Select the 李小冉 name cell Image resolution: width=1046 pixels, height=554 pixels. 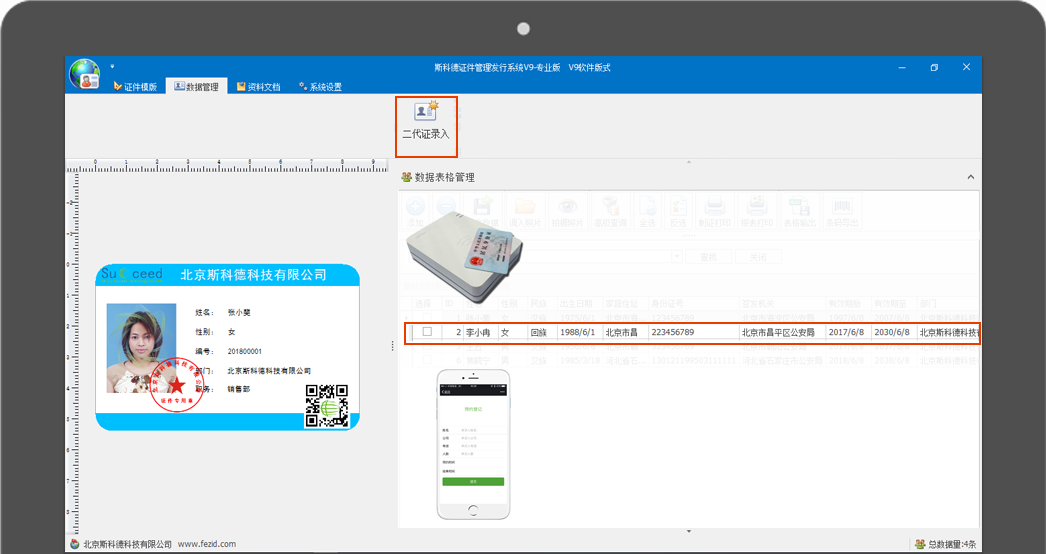point(479,332)
